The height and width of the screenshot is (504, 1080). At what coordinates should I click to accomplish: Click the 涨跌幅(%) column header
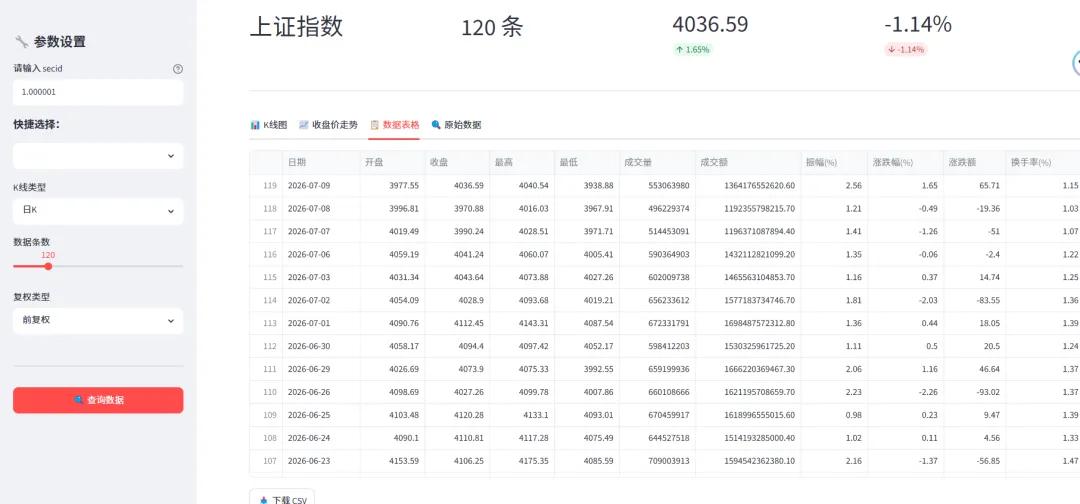[x=906, y=163]
